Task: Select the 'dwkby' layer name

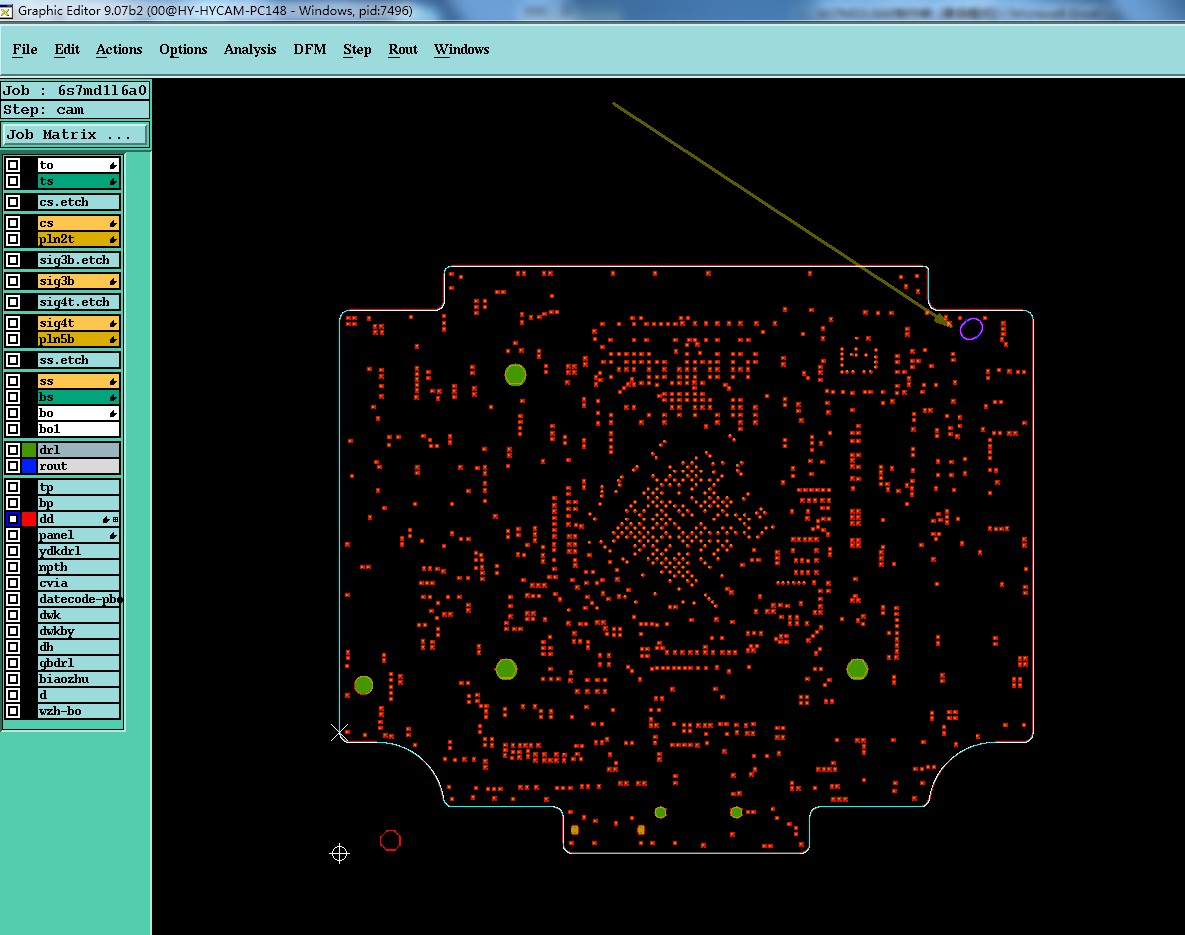Action: (x=57, y=631)
